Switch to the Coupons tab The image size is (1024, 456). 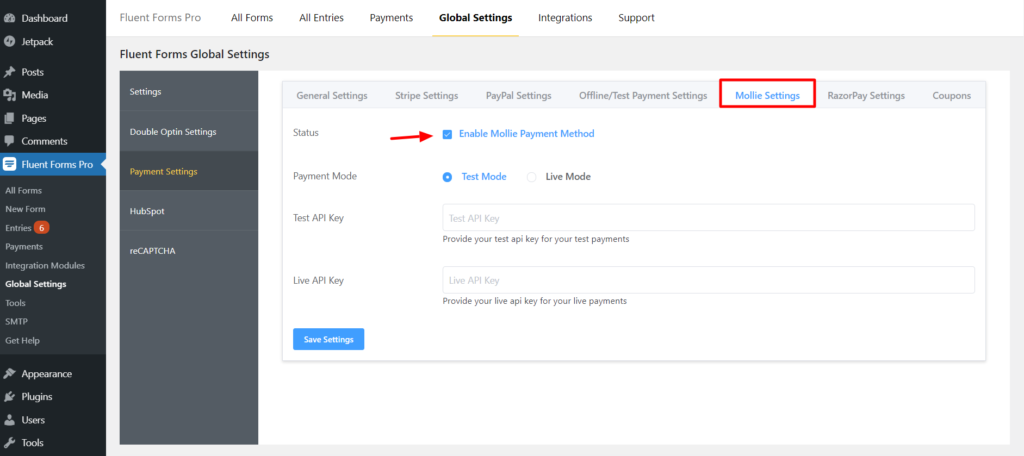point(951,95)
